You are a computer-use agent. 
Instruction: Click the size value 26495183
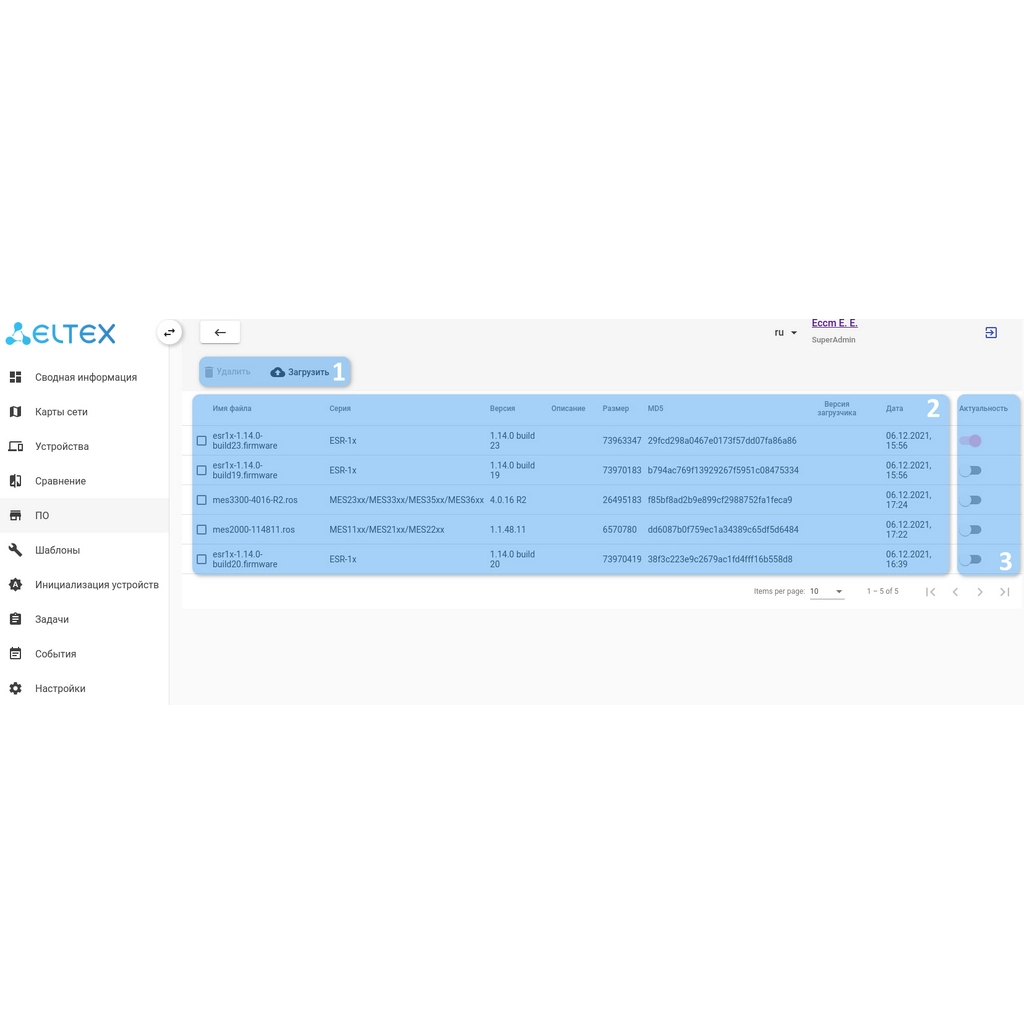pos(622,500)
